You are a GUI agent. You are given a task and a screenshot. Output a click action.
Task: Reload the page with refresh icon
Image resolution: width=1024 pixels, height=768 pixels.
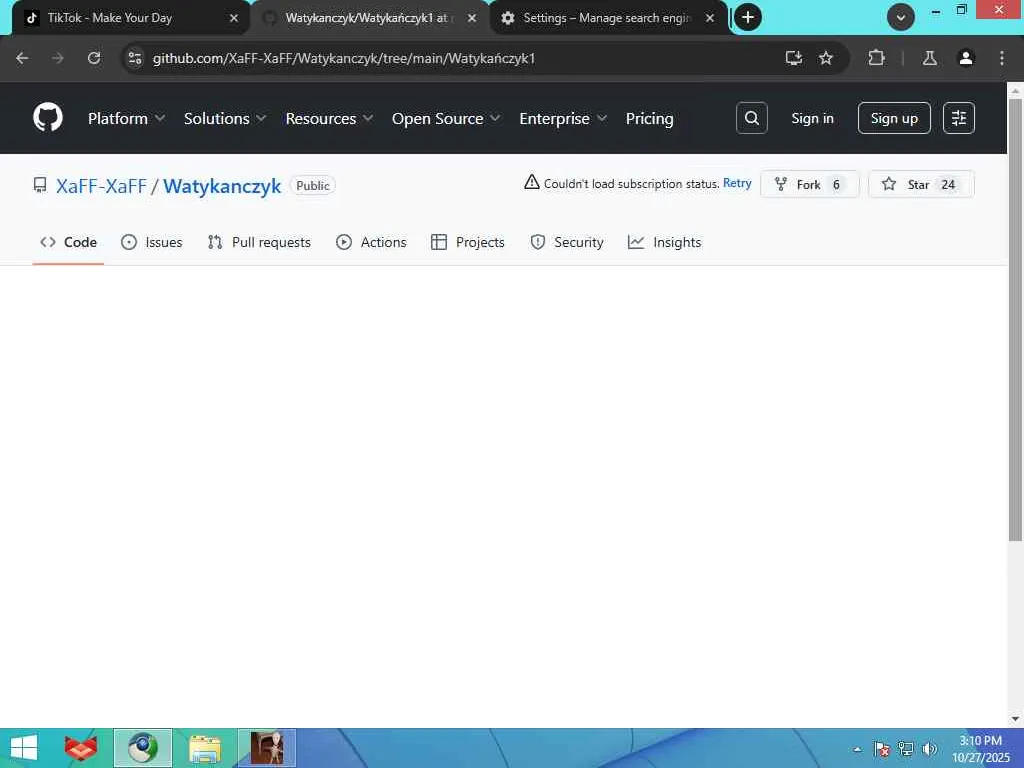point(94,58)
